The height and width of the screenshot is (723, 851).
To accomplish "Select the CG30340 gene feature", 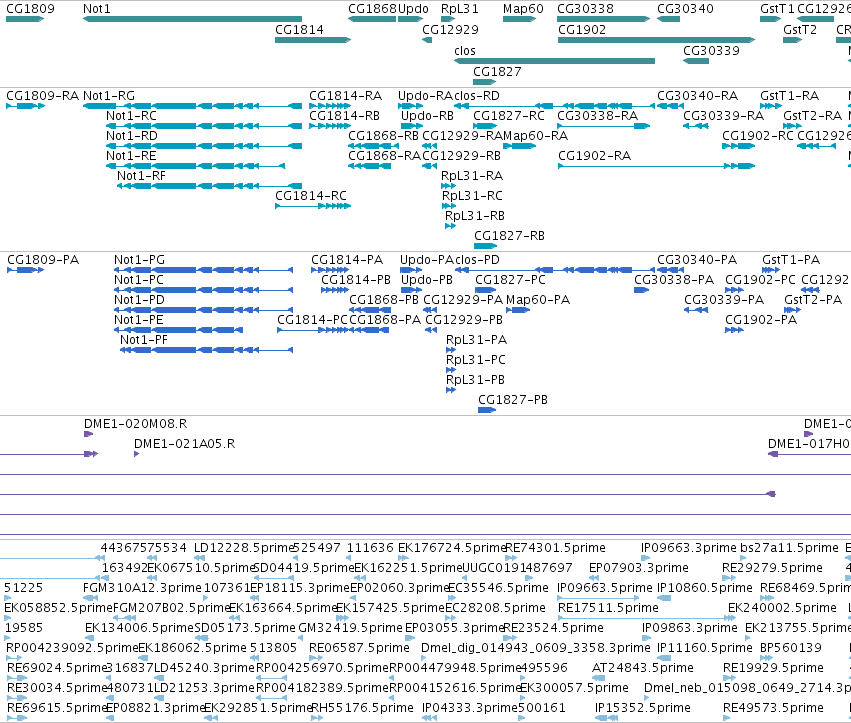I will pos(669,19).
